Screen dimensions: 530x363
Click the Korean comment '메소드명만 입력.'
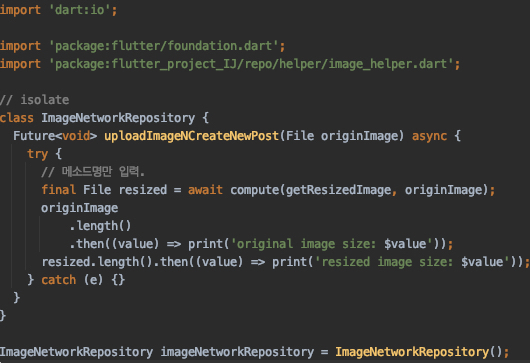pos(103,172)
